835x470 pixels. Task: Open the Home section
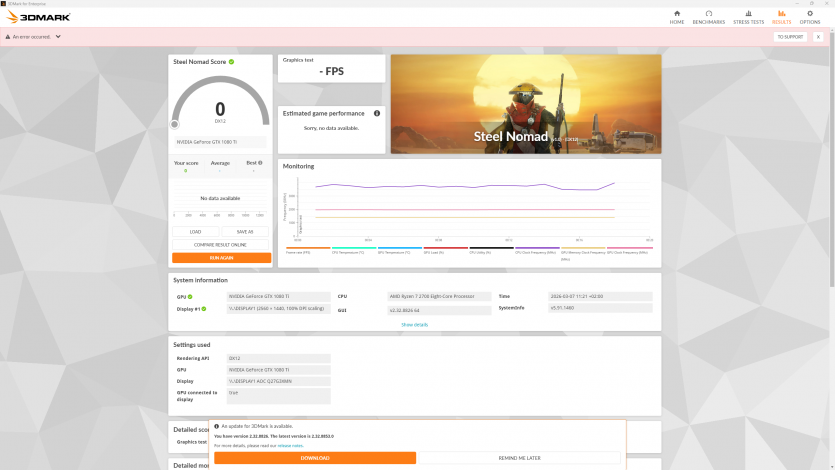(x=677, y=16)
